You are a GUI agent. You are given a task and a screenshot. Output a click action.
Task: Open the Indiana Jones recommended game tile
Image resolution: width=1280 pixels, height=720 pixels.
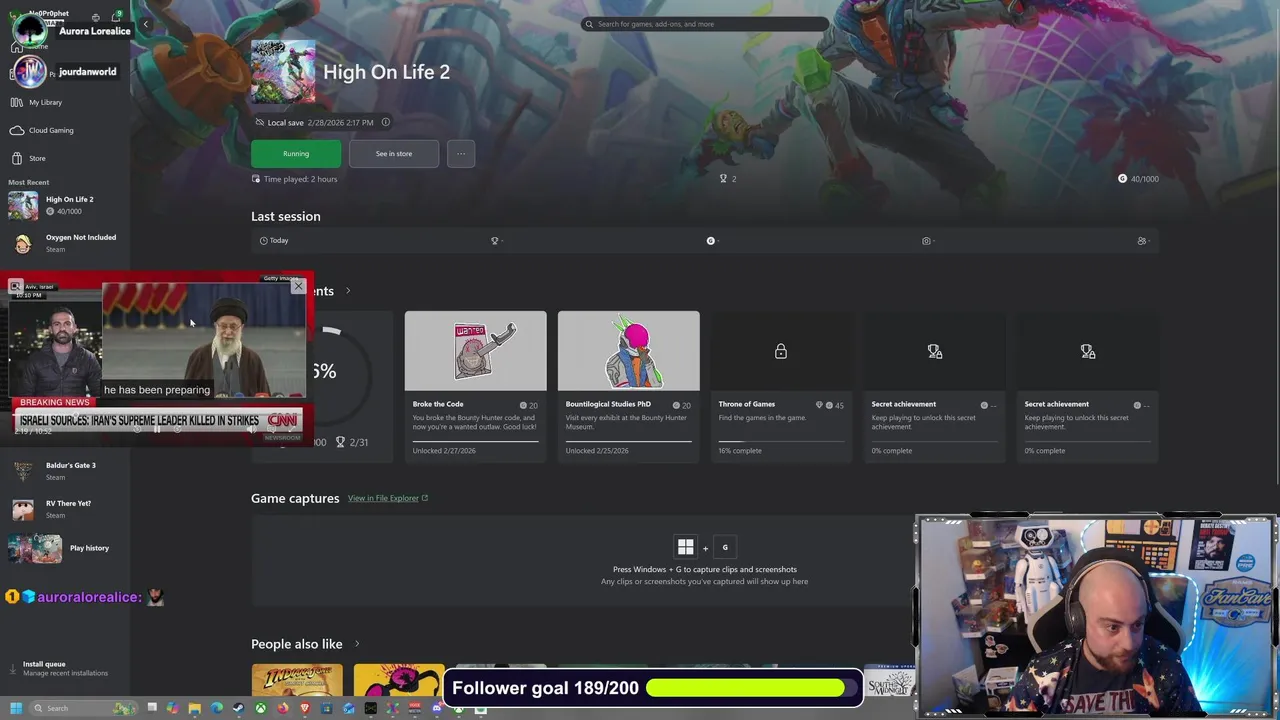[x=297, y=680]
